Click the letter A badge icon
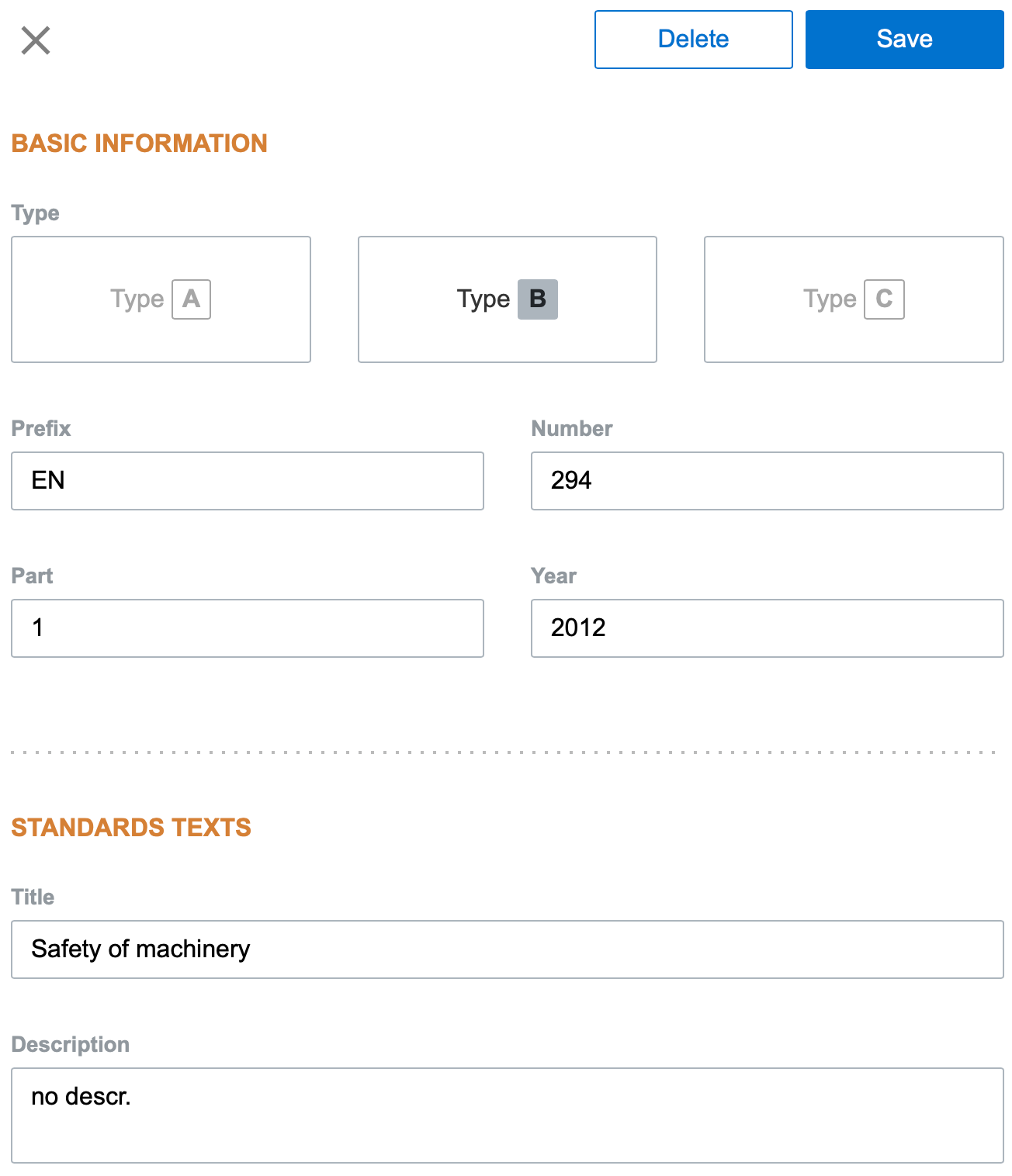1012x1176 pixels. click(191, 299)
